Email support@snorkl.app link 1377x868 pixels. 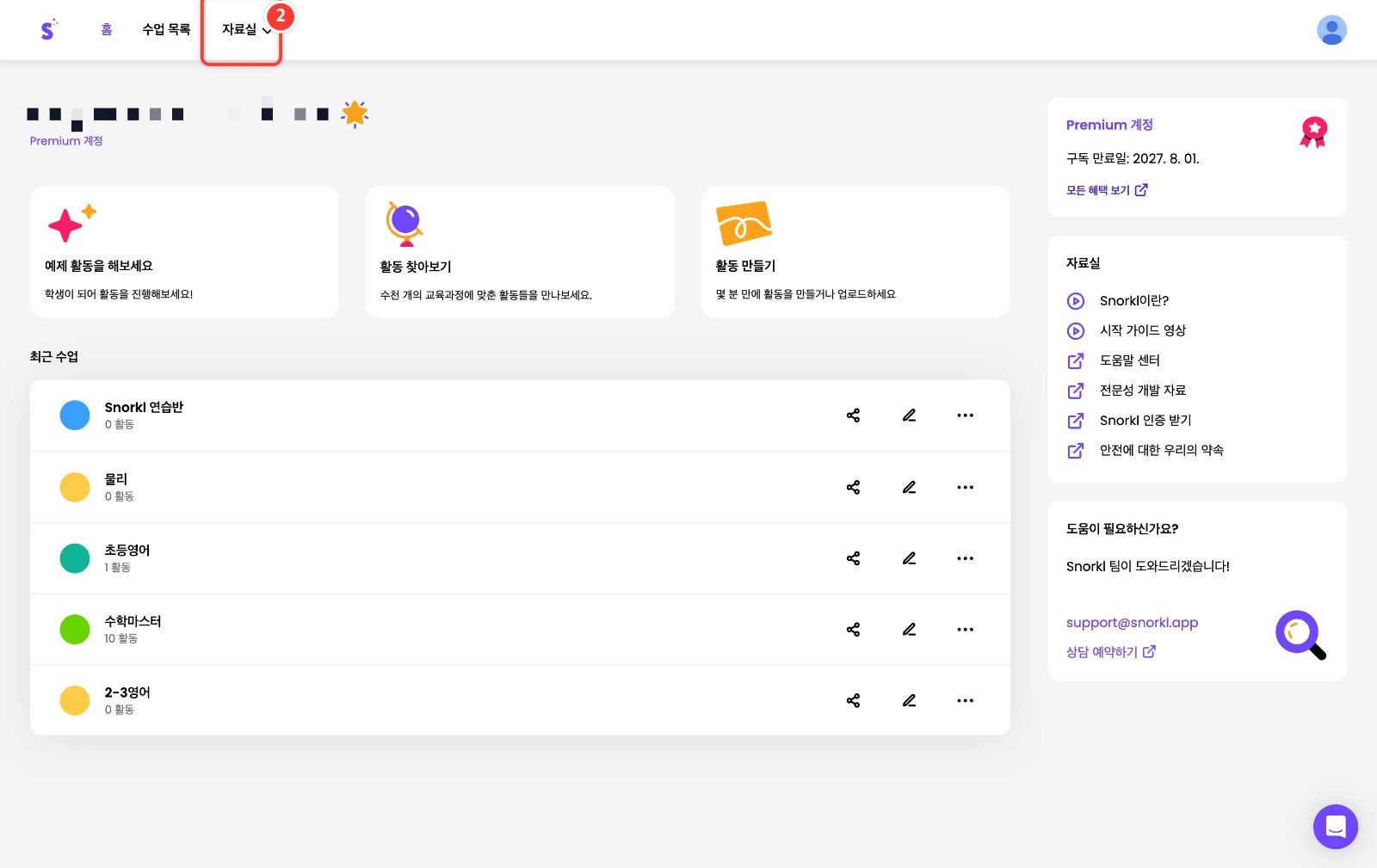point(1132,622)
